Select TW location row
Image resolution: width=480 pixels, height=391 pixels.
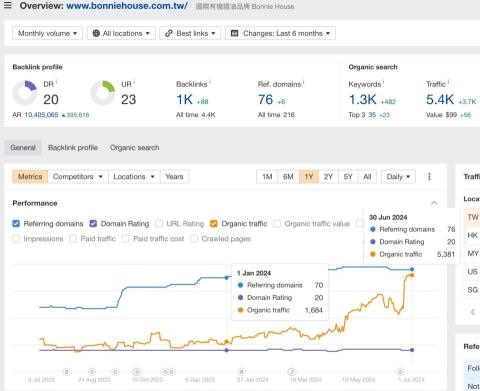tap(472, 217)
